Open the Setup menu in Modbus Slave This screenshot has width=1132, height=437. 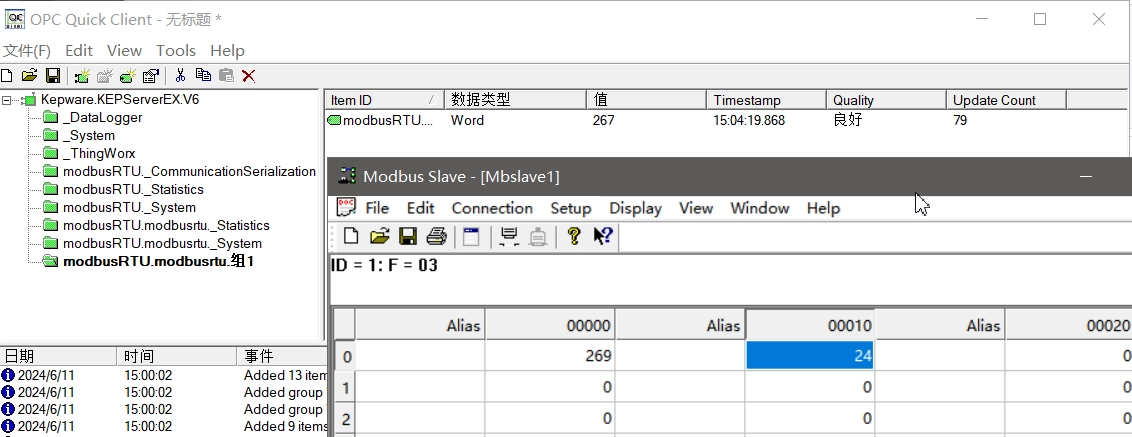point(570,208)
